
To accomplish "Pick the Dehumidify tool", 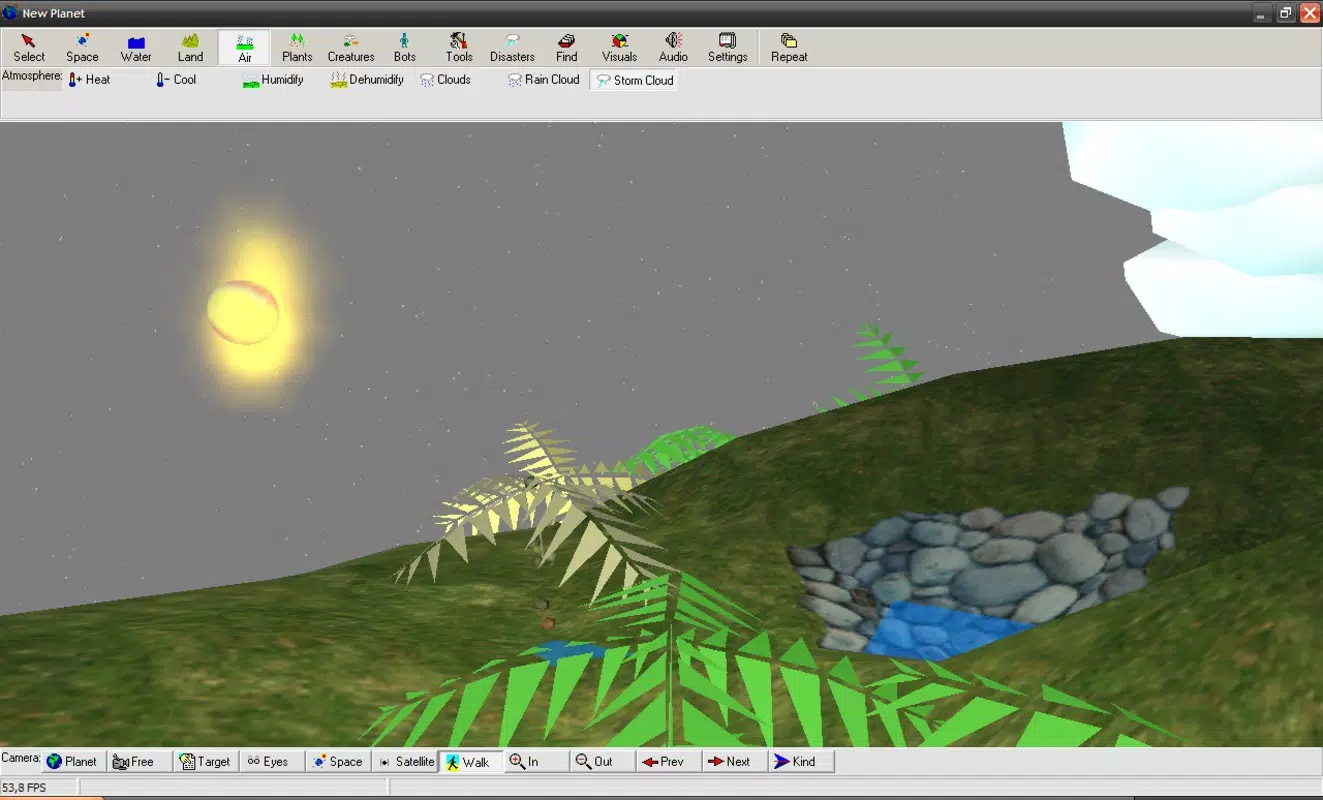I will click(x=367, y=80).
